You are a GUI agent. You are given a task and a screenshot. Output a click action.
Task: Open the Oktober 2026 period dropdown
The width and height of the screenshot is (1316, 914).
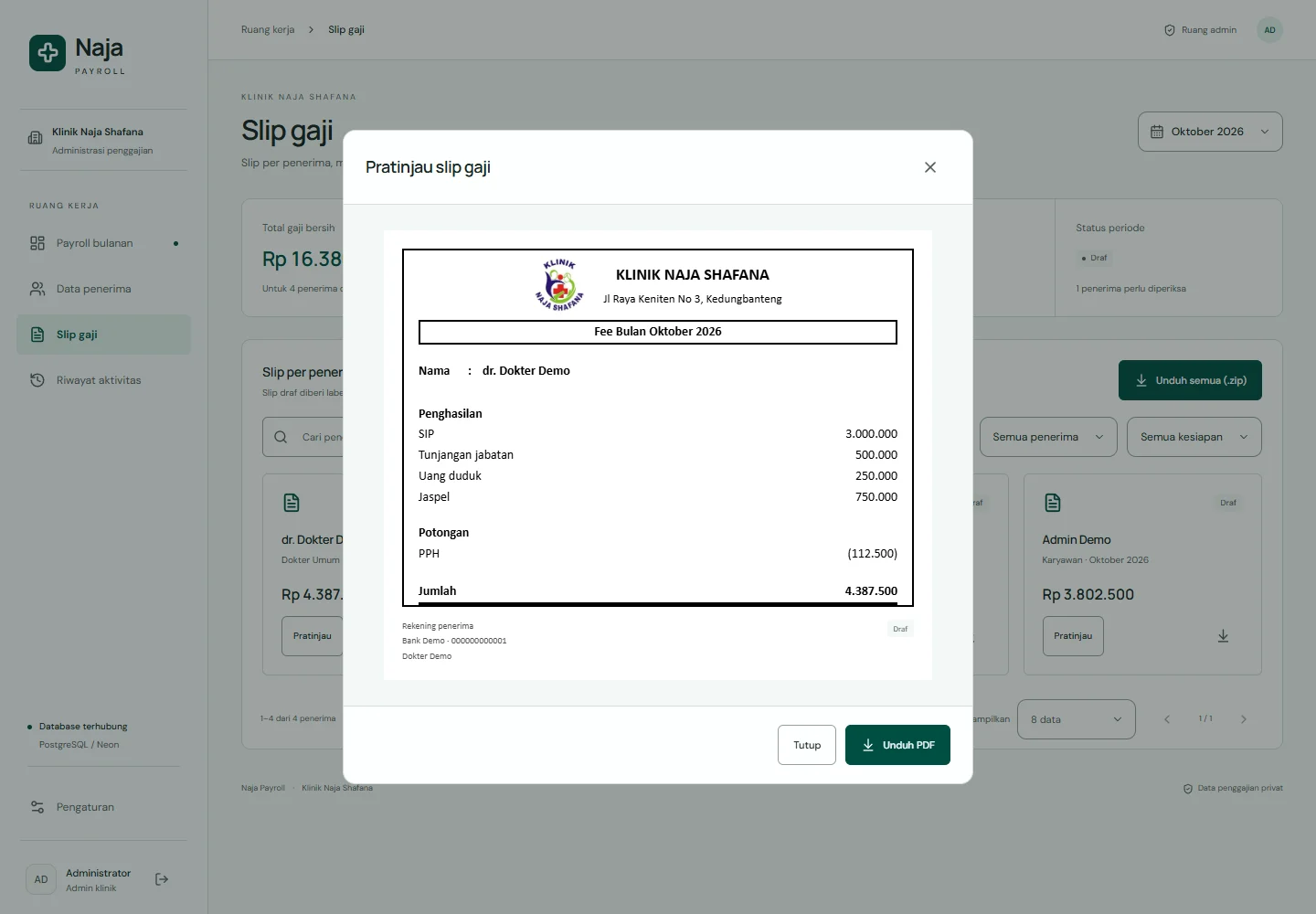(x=1210, y=132)
